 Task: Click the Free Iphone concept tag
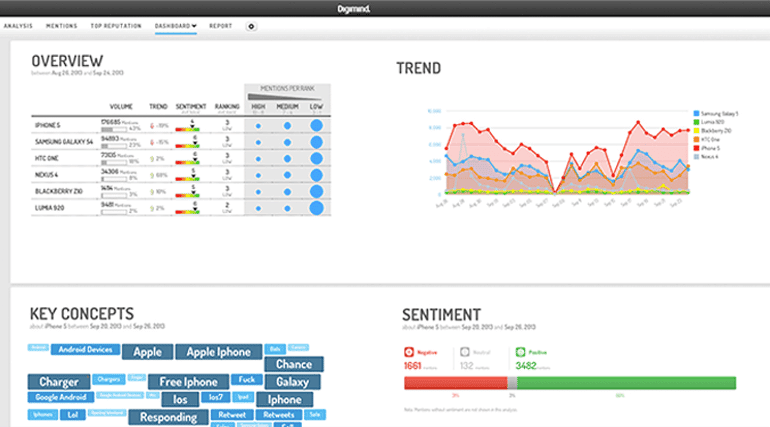[188, 382]
